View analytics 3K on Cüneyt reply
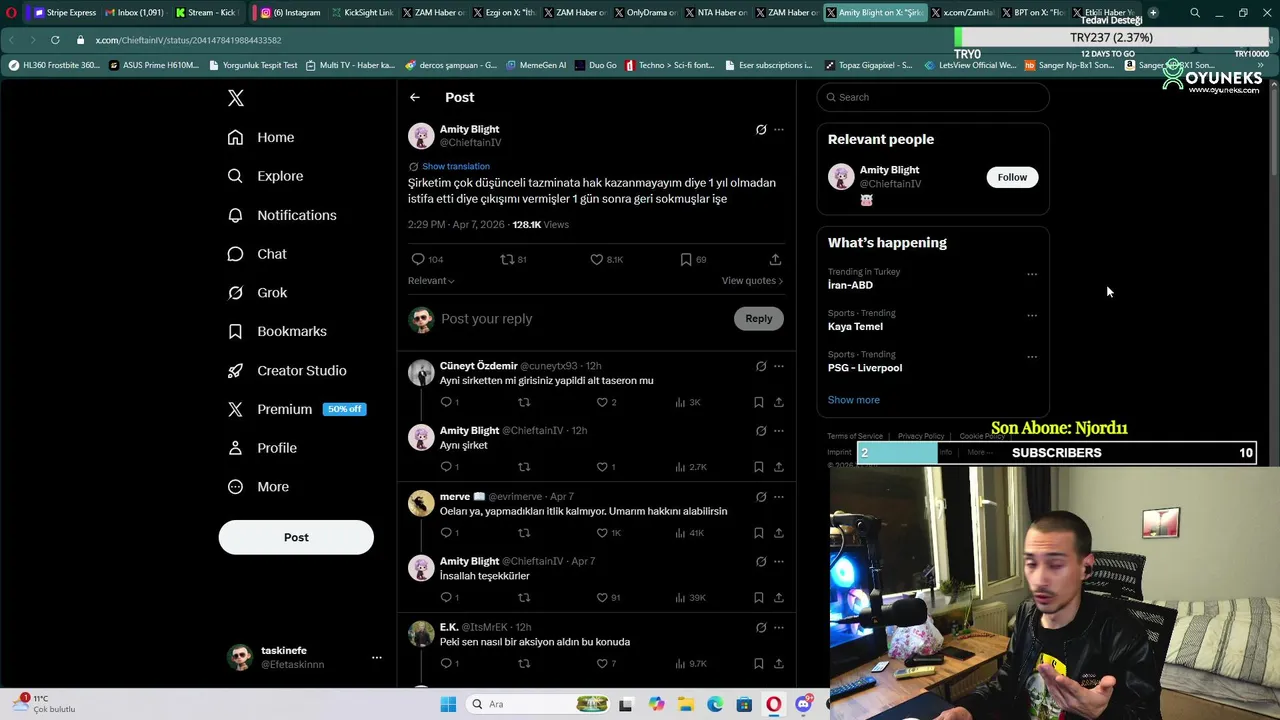1280x720 pixels. [688, 402]
